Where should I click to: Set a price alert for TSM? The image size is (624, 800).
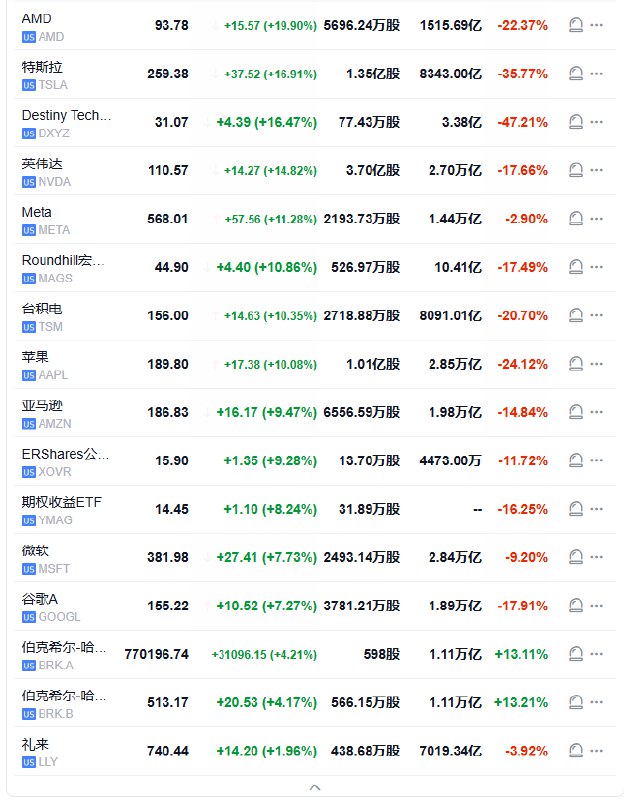click(x=576, y=315)
